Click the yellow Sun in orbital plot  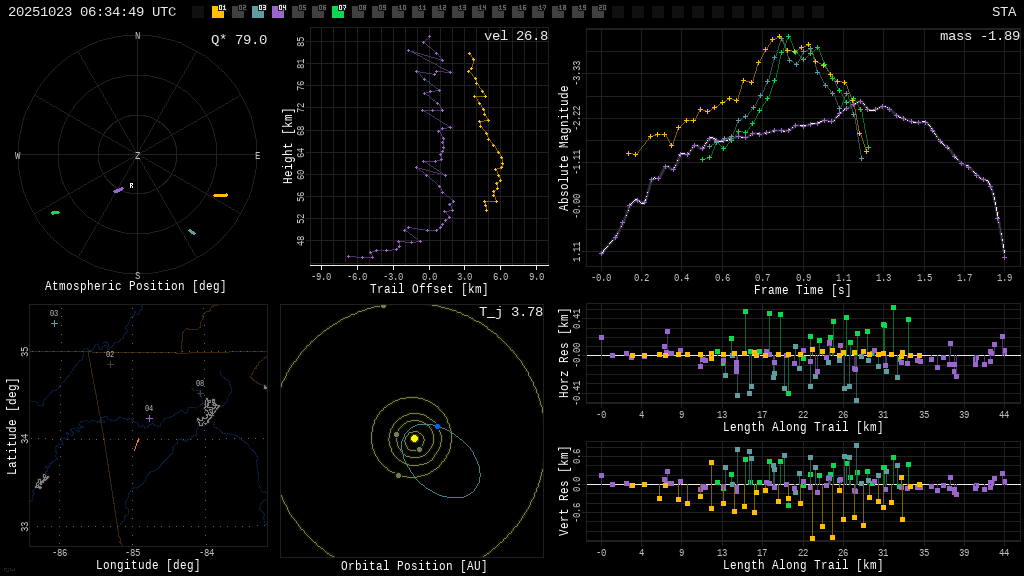click(x=414, y=438)
